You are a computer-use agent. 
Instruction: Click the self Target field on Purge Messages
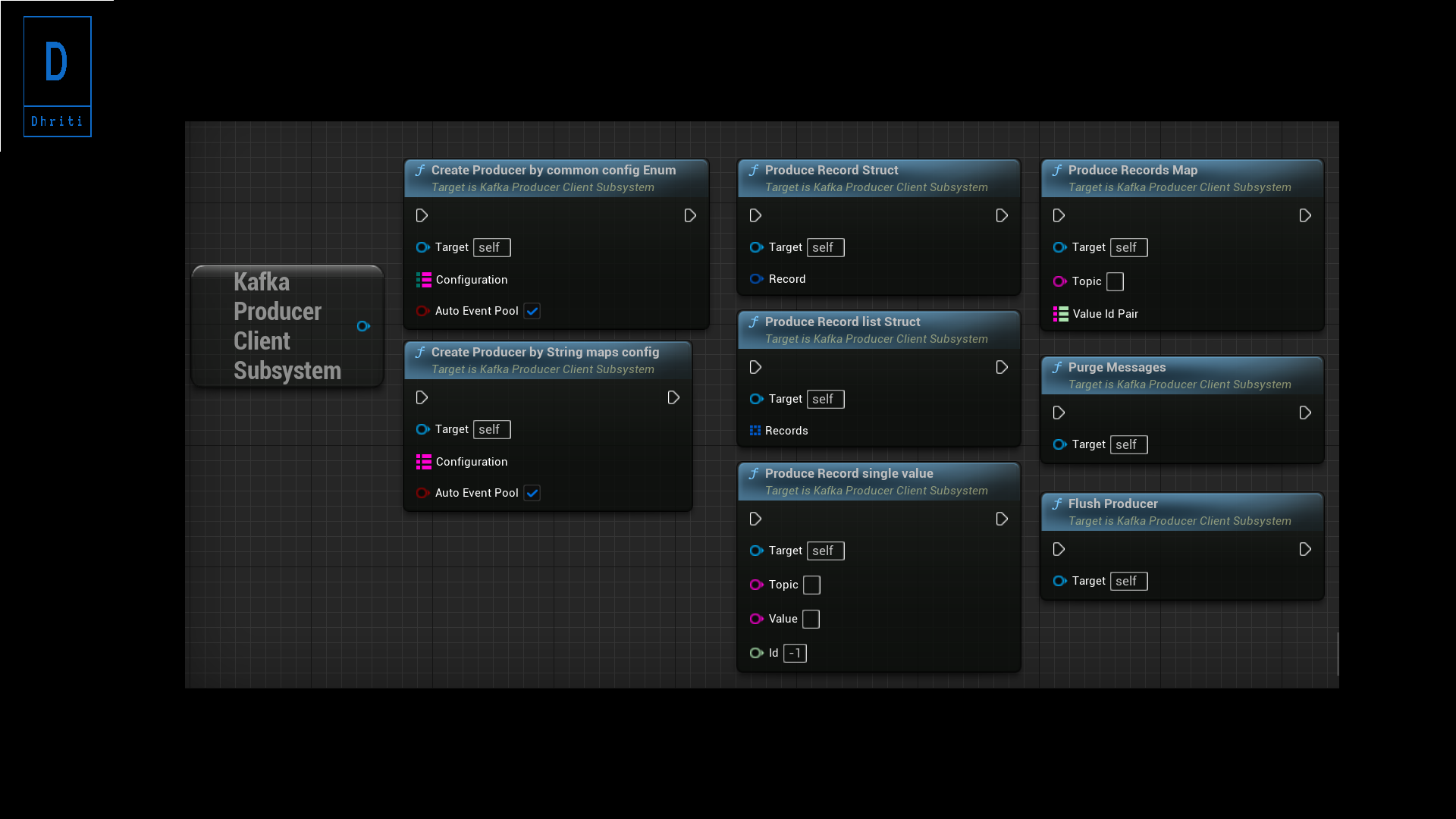coord(1128,444)
